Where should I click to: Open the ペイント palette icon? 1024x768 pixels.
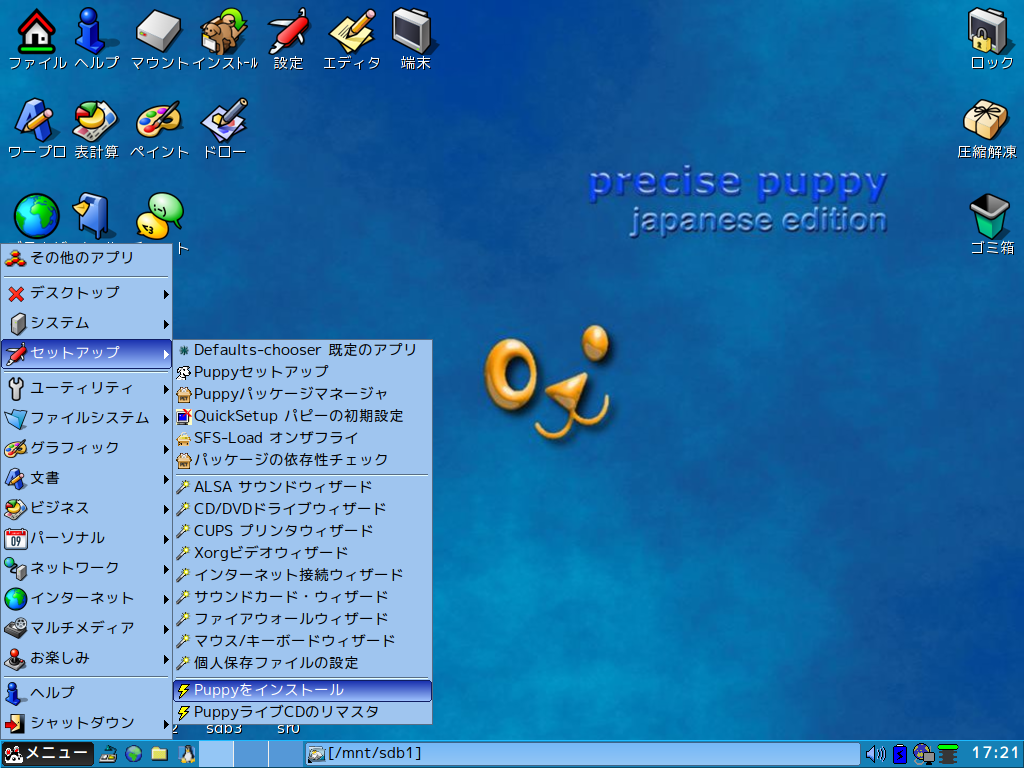pyautogui.click(x=159, y=121)
